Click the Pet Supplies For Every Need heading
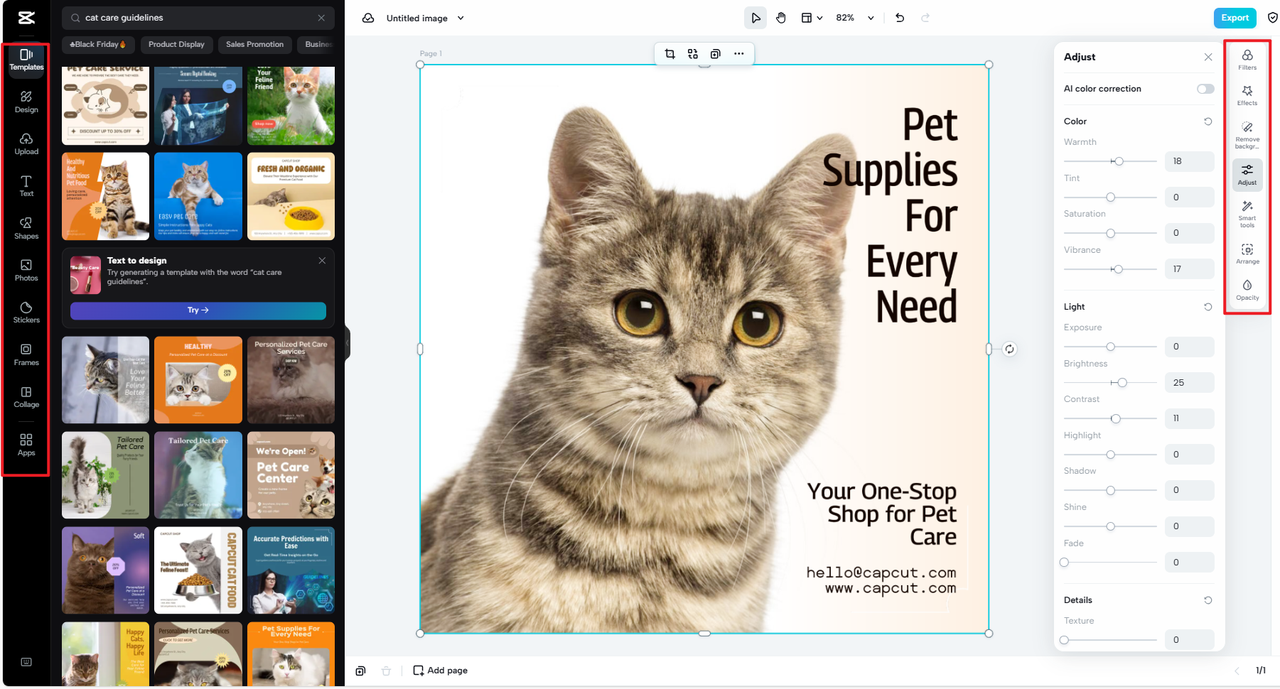This screenshot has width=1280, height=689. [x=890, y=215]
